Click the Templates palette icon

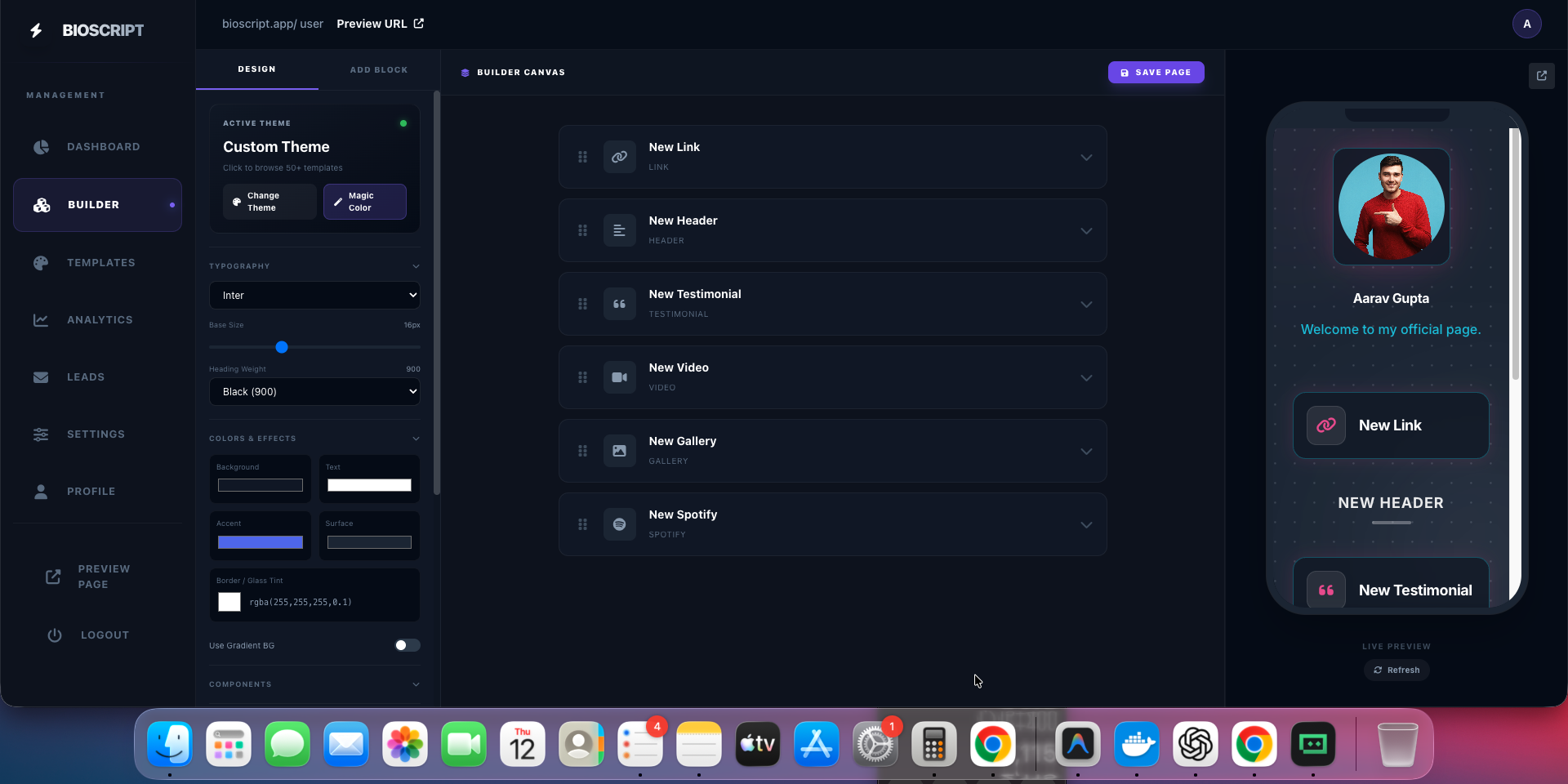(x=41, y=262)
